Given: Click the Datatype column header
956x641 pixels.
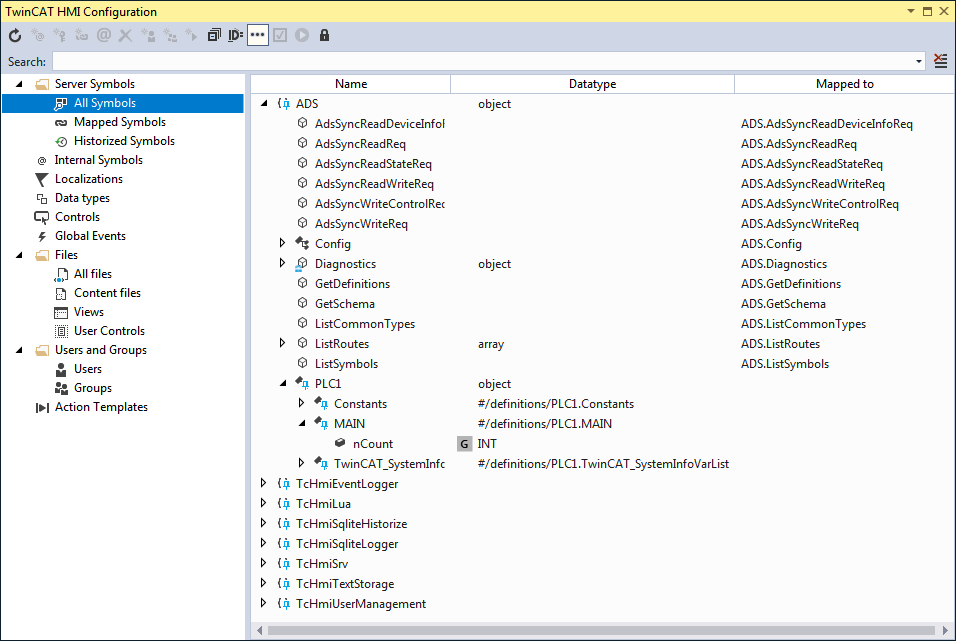Looking at the screenshot, I should pos(593,84).
